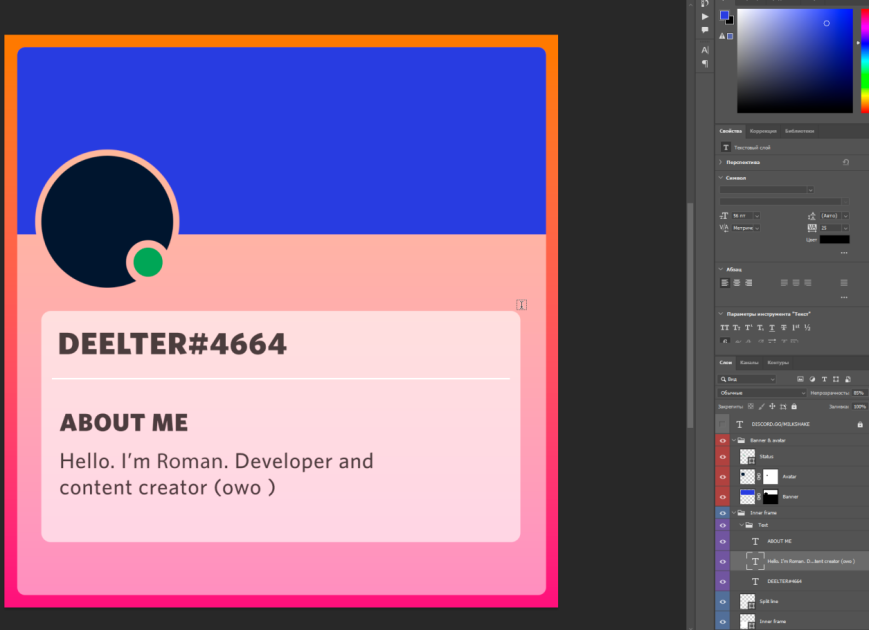Toggle fractions ½ text option
The width and height of the screenshot is (869, 630).
(807, 327)
